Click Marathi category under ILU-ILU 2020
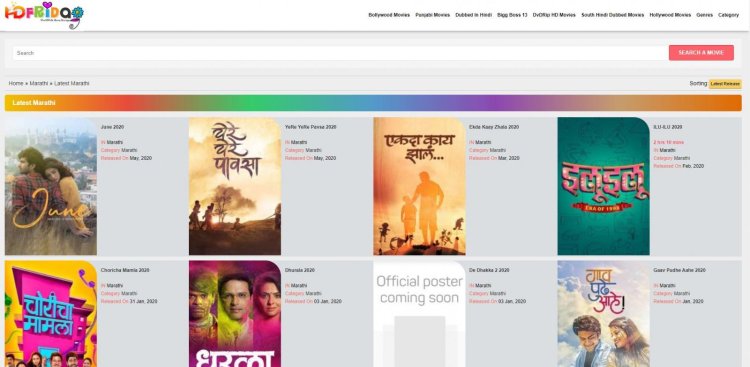 pos(682,158)
